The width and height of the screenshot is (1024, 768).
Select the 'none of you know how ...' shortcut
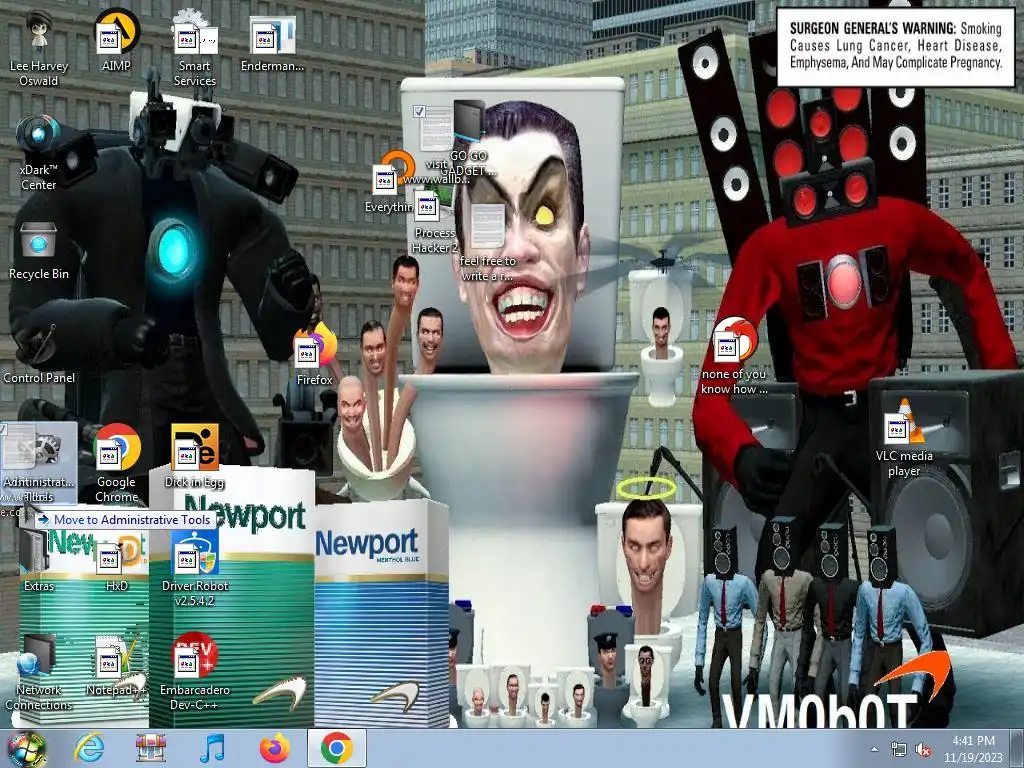pyautogui.click(x=734, y=357)
